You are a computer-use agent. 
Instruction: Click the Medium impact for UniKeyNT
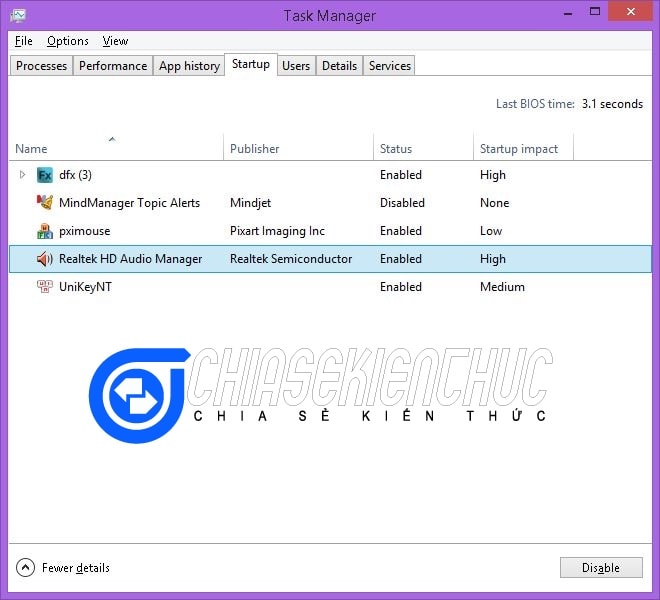(502, 287)
